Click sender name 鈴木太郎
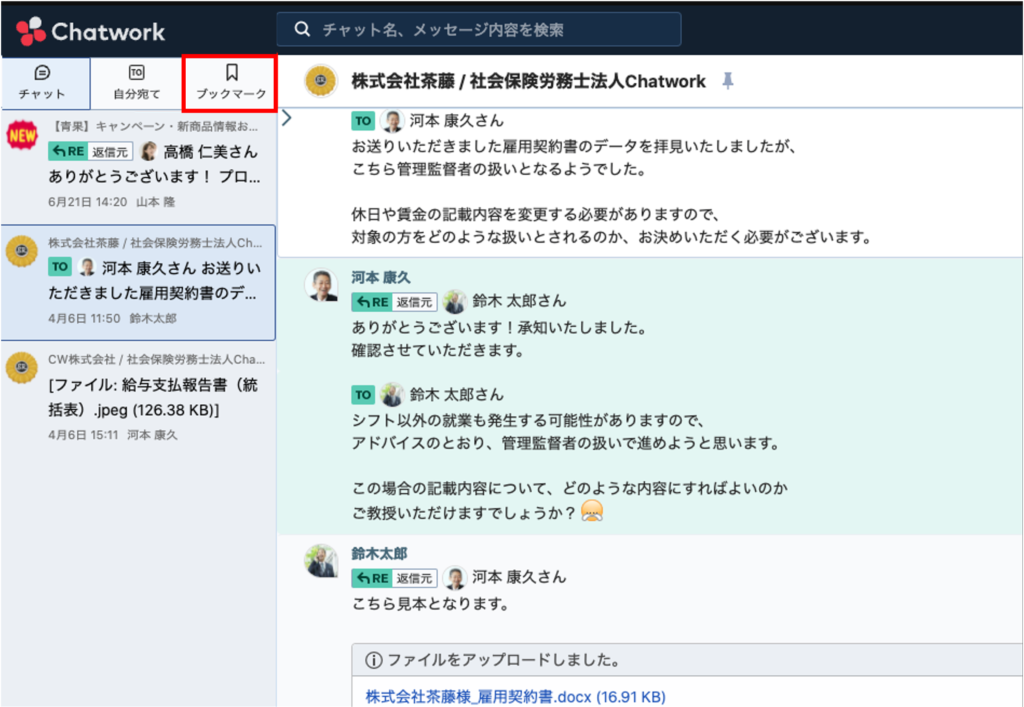 point(379,554)
